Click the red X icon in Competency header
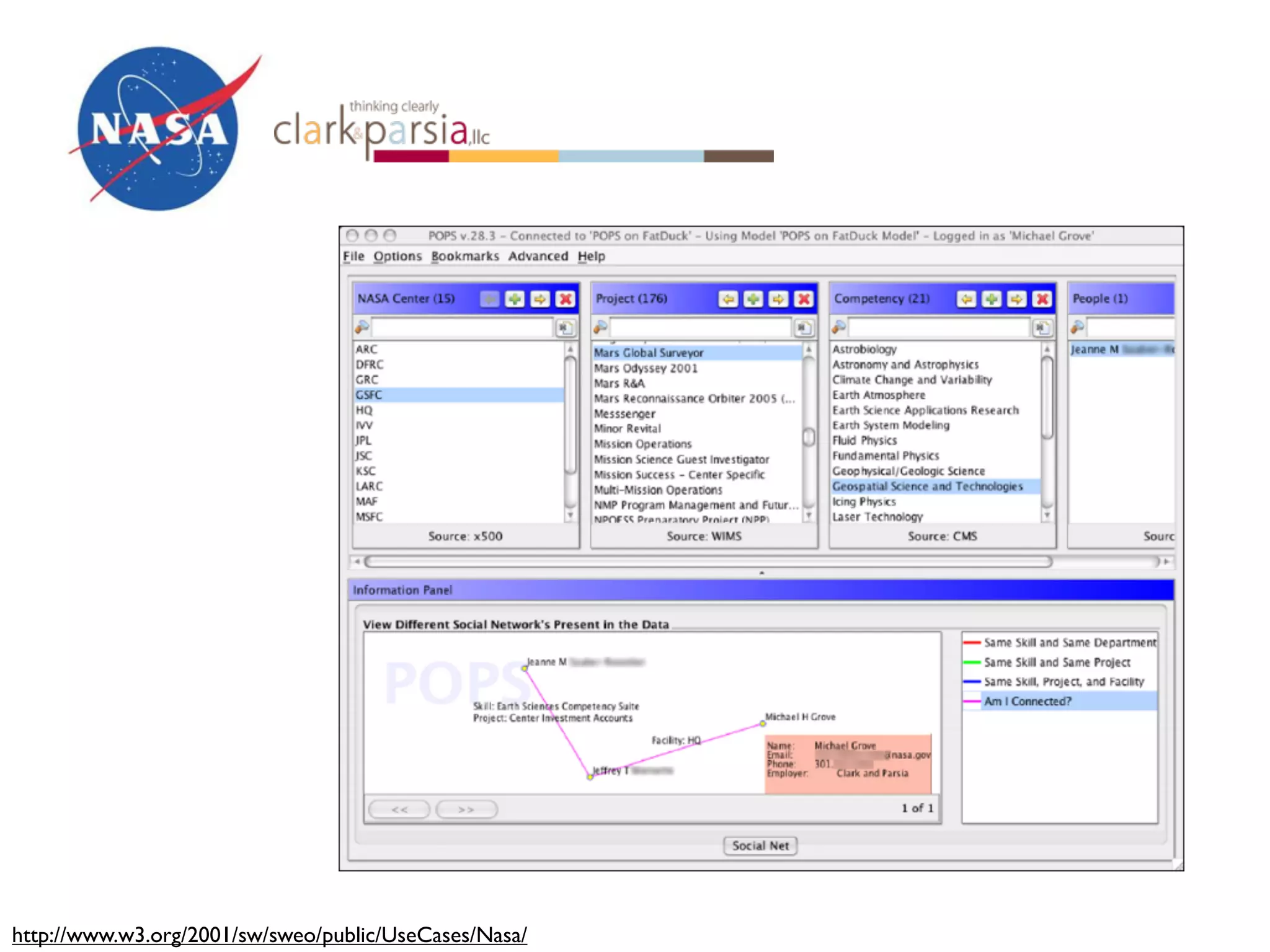This screenshot has width=1270, height=952. click(x=1042, y=299)
